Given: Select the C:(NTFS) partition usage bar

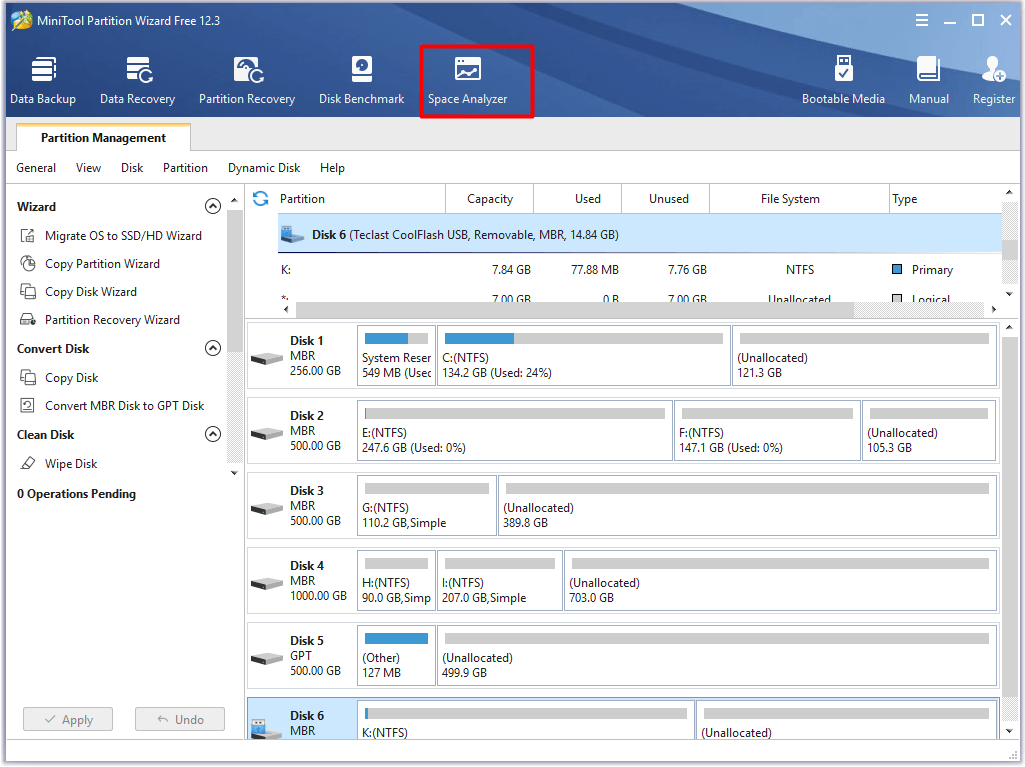Looking at the screenshot, I should [x=584, y=338].
